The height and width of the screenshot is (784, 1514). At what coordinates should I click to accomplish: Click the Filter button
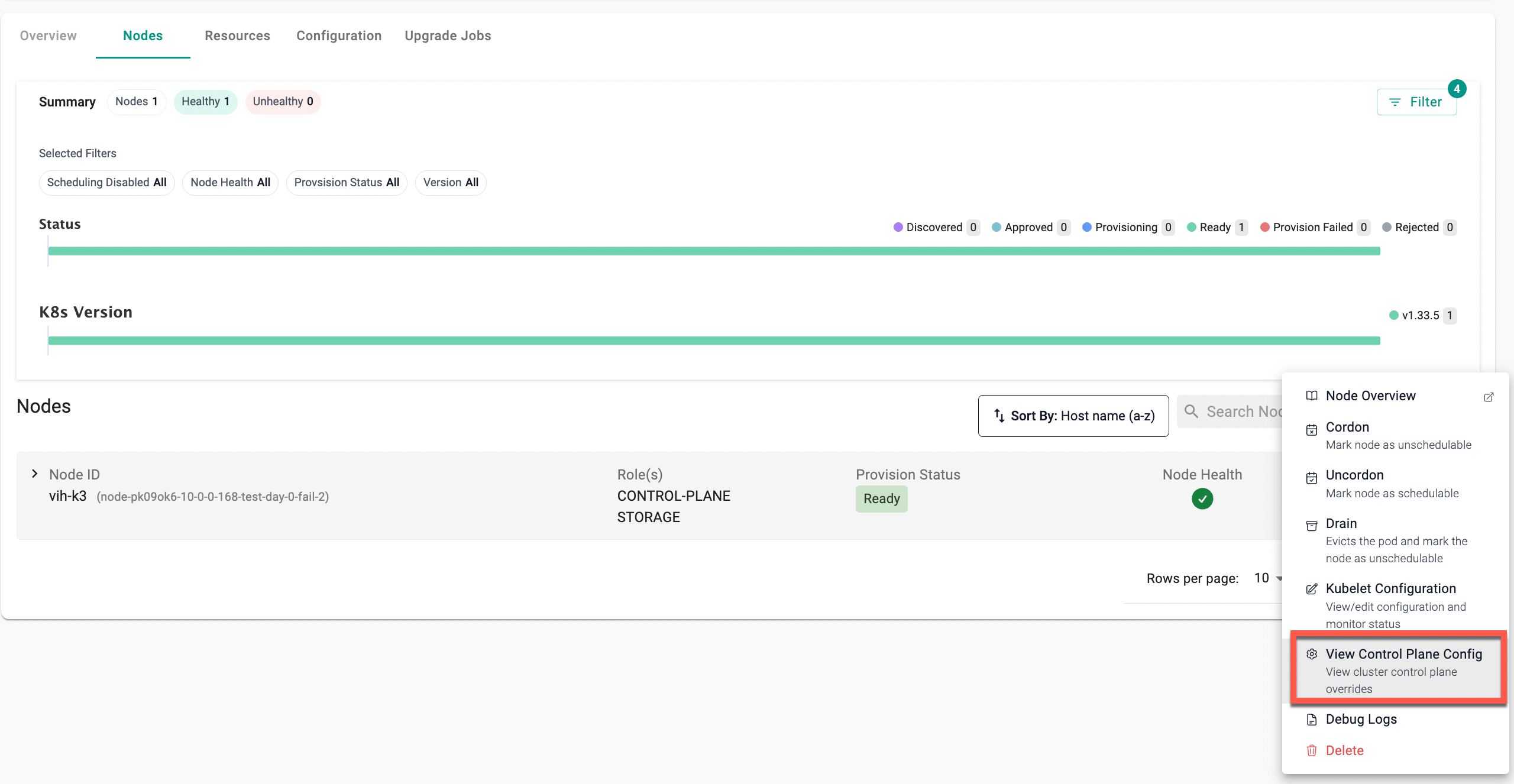click(1416, 102)
